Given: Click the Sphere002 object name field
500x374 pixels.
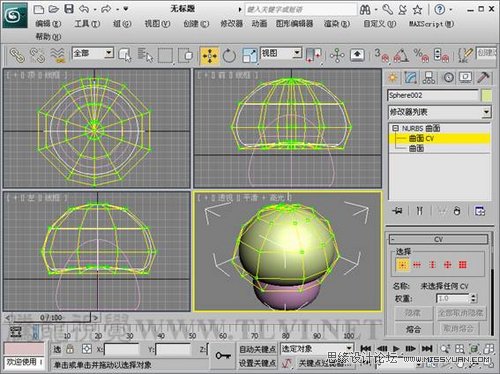Looking at the screenshot, I should [433, 95].
